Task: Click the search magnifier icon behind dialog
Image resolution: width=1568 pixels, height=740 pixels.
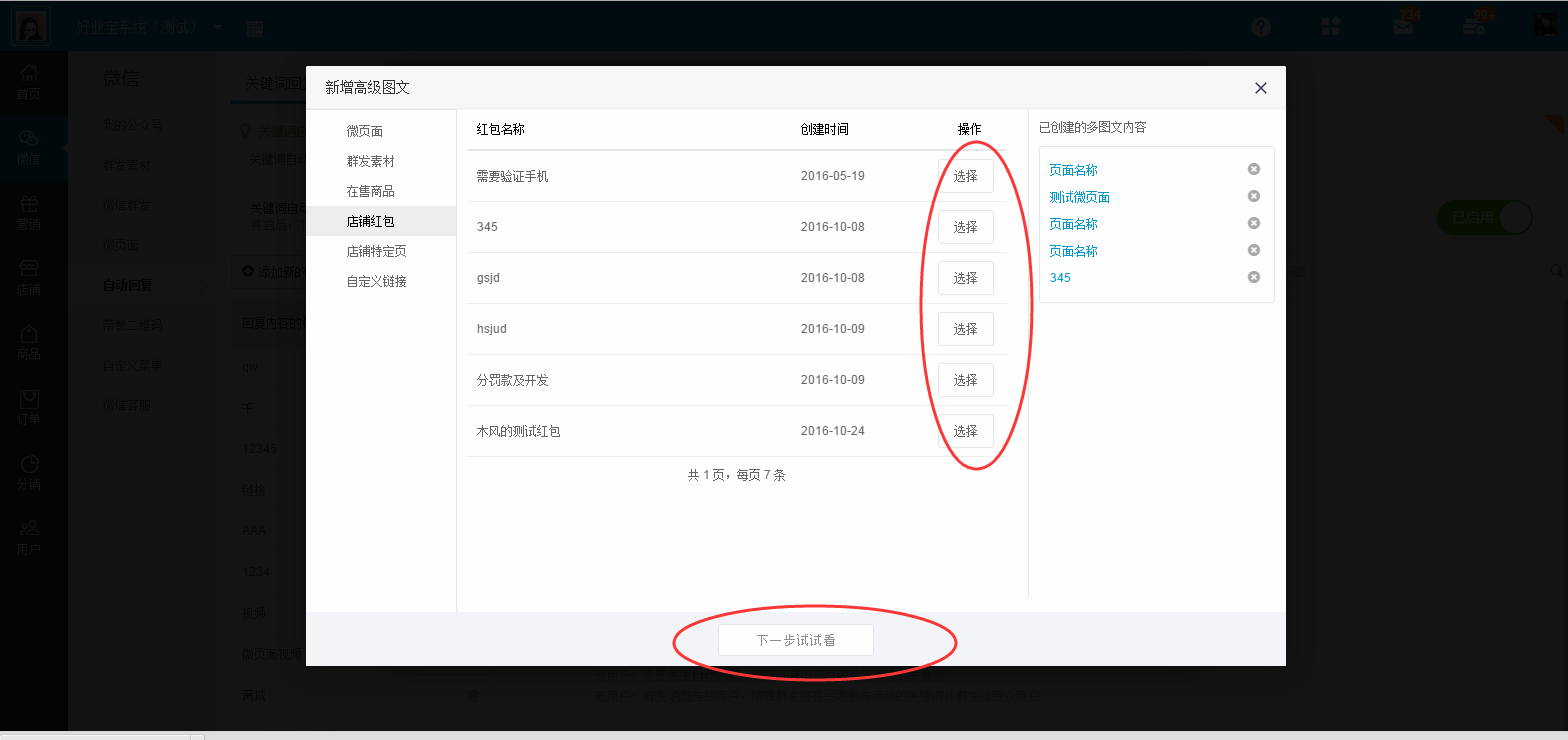Action: coord(1556,270)
